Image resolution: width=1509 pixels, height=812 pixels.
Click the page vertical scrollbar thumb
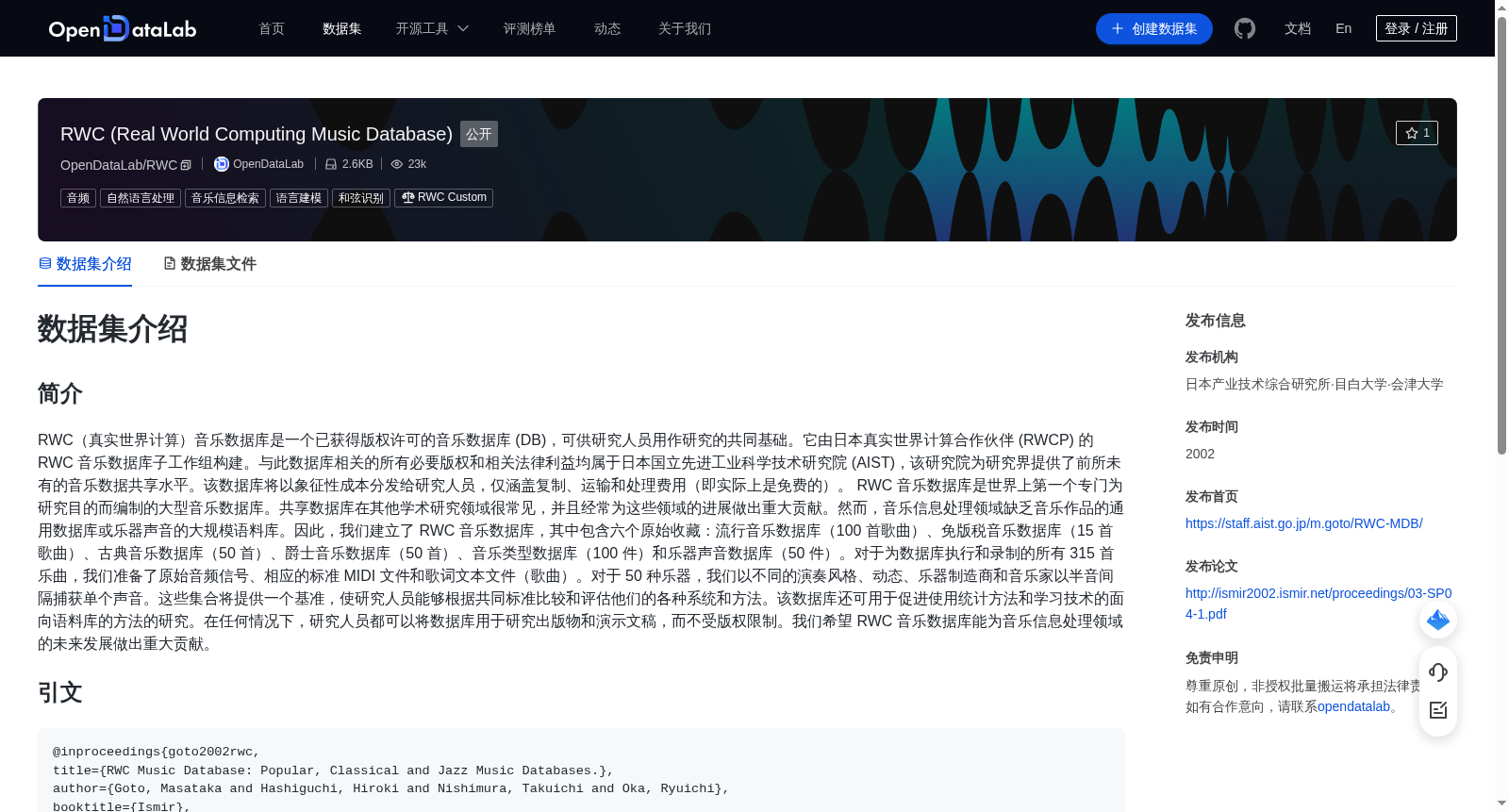1501,236
